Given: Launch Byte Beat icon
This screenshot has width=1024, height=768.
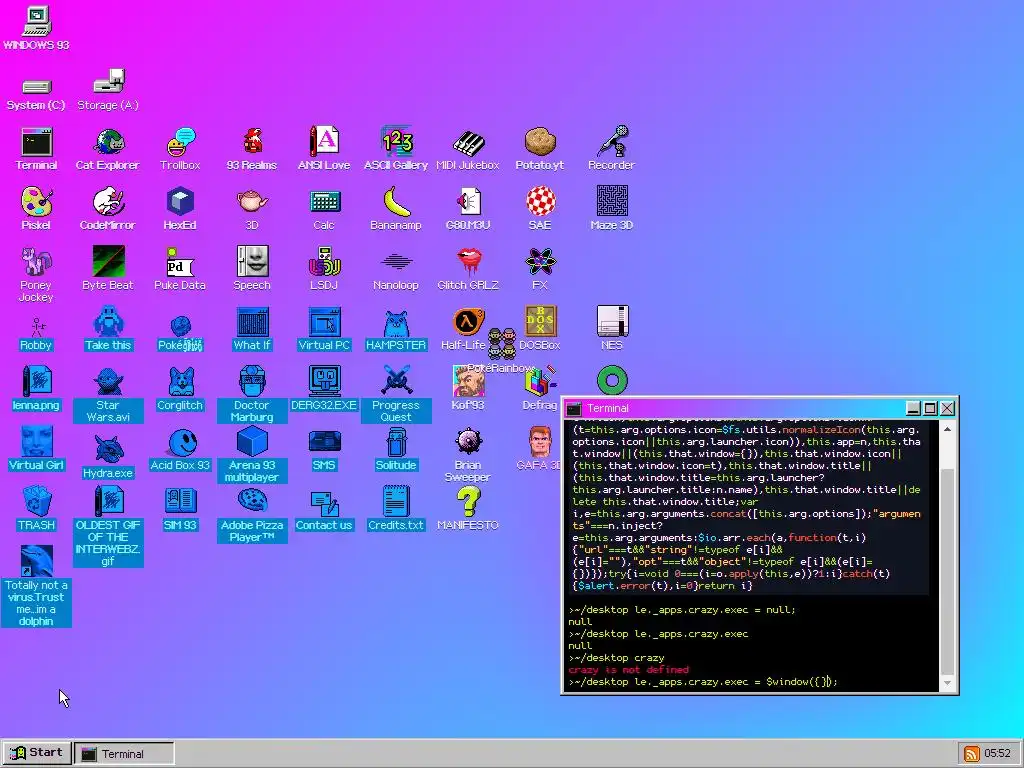Looking at the screenshot, I should [x=108, y=268].
